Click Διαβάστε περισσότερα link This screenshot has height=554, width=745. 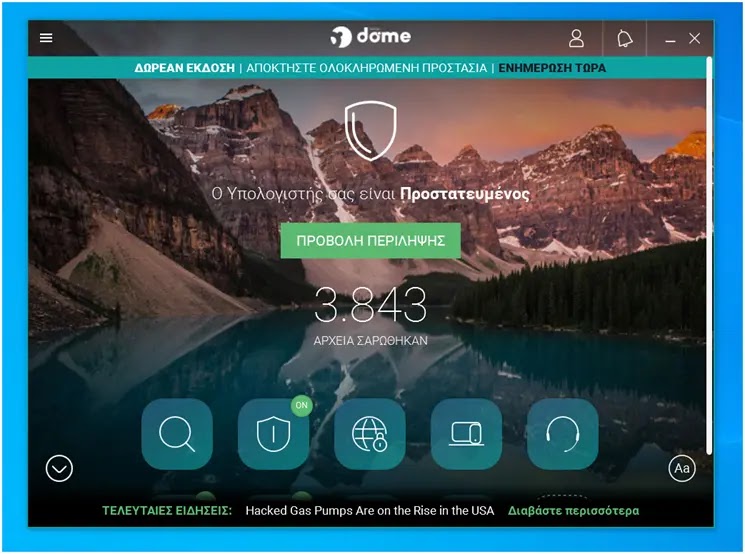(x=573, y=511)
